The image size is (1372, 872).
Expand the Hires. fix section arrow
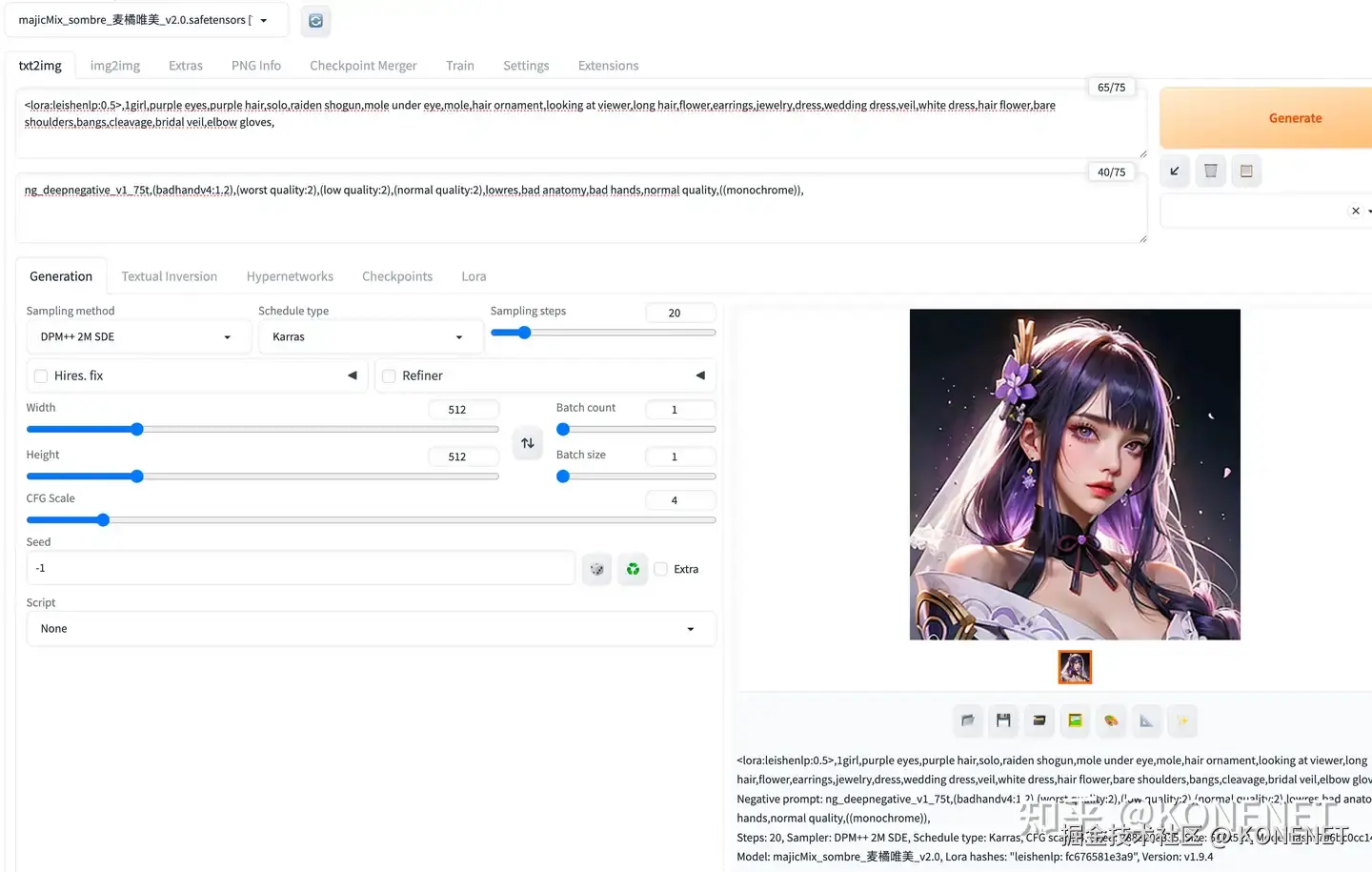pyautogui.click(x=353, y=375)
